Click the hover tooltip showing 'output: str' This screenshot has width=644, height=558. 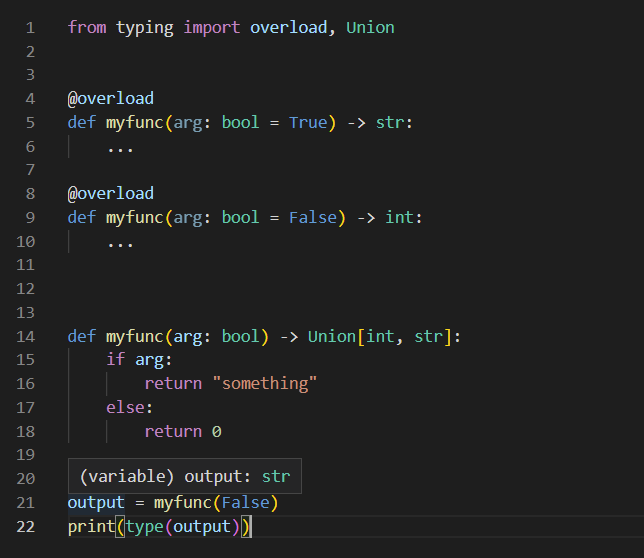185,476
